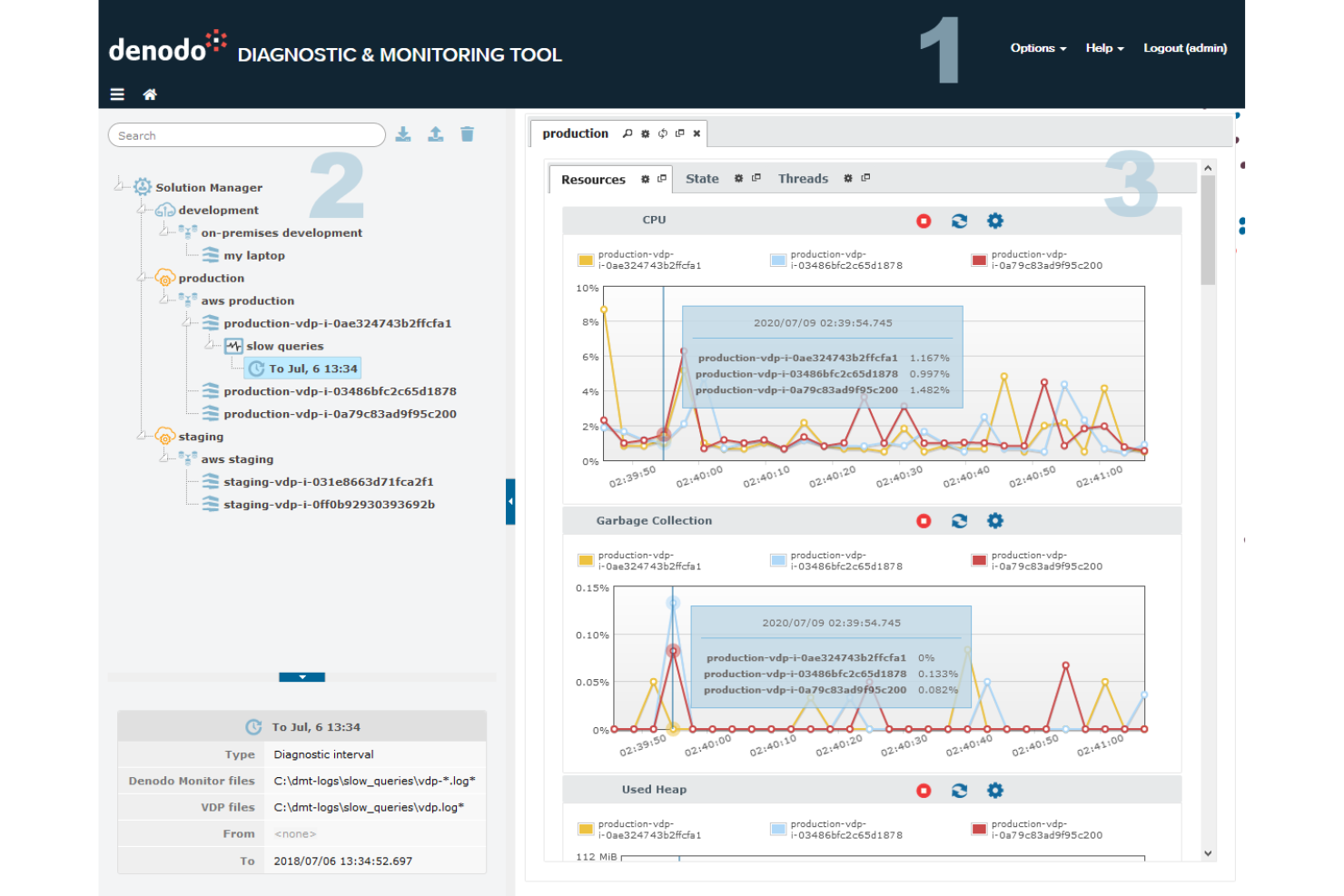
Task: Collapse the development environment node
Action: tap(143, 210)
